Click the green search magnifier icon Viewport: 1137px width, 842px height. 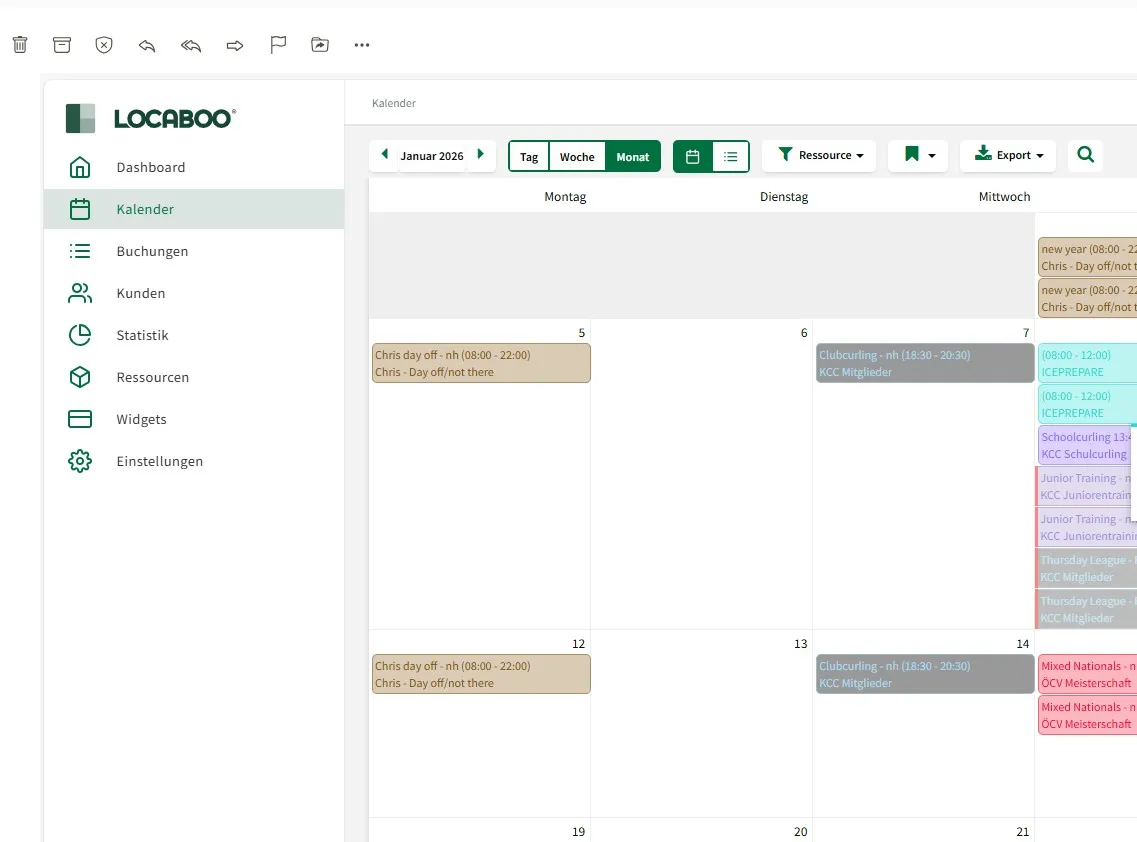(x=1086, y=155)
